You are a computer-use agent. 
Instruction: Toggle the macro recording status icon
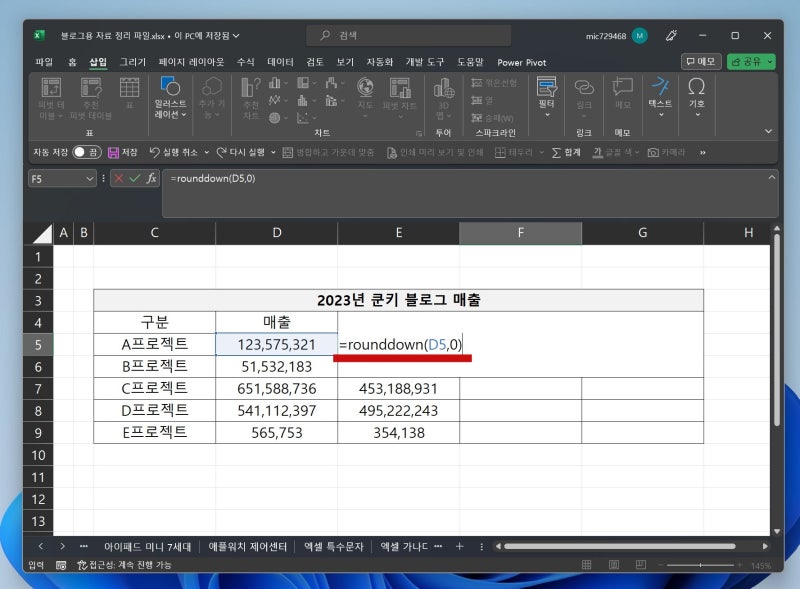tap(61, 565)
